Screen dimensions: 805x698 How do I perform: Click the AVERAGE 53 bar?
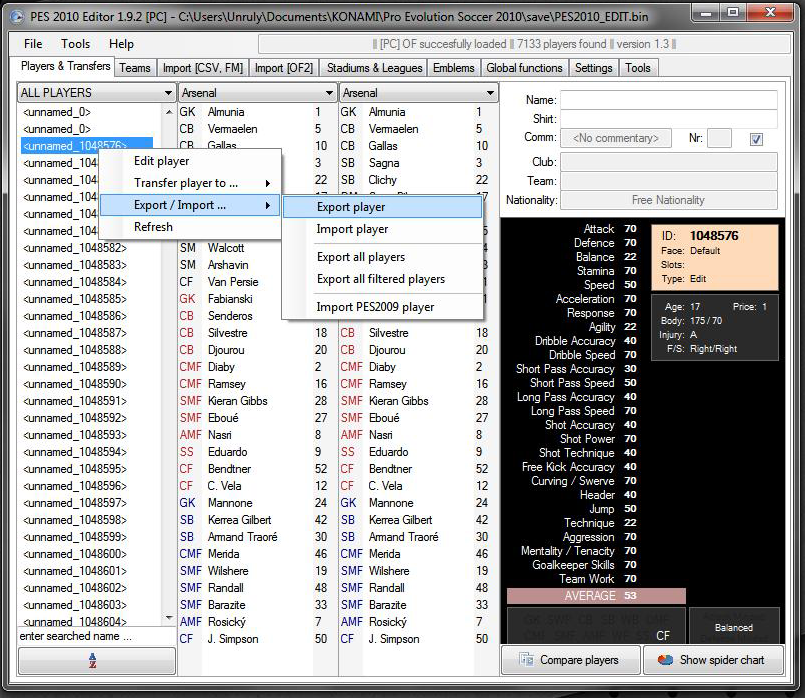(596, 596)
